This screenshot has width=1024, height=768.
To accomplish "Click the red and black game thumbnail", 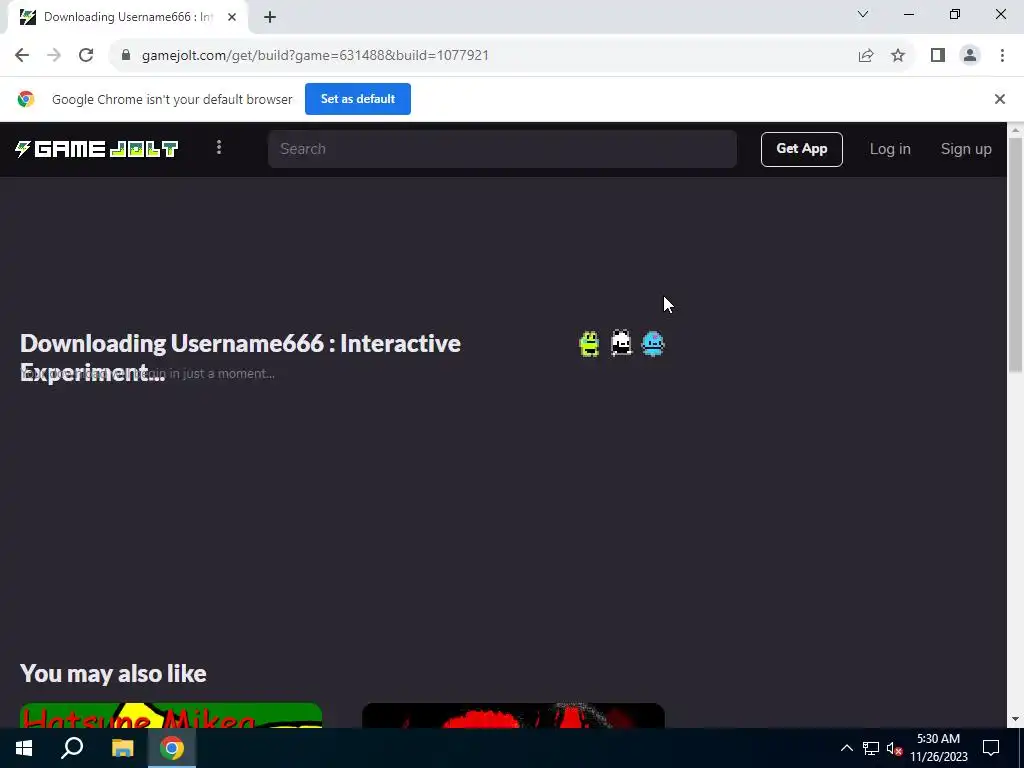I will tap(513, 715).
